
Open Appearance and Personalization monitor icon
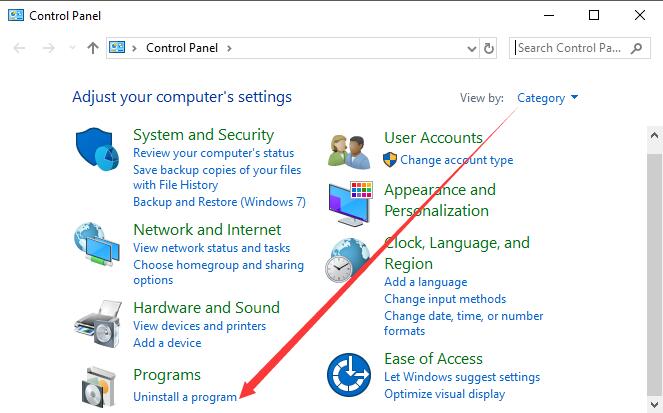coord(351,202)
